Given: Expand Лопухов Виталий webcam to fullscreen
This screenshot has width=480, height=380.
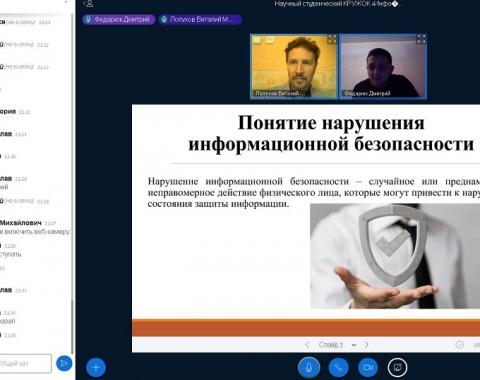Looking at the screenshot, I should (x=332, y=39).
